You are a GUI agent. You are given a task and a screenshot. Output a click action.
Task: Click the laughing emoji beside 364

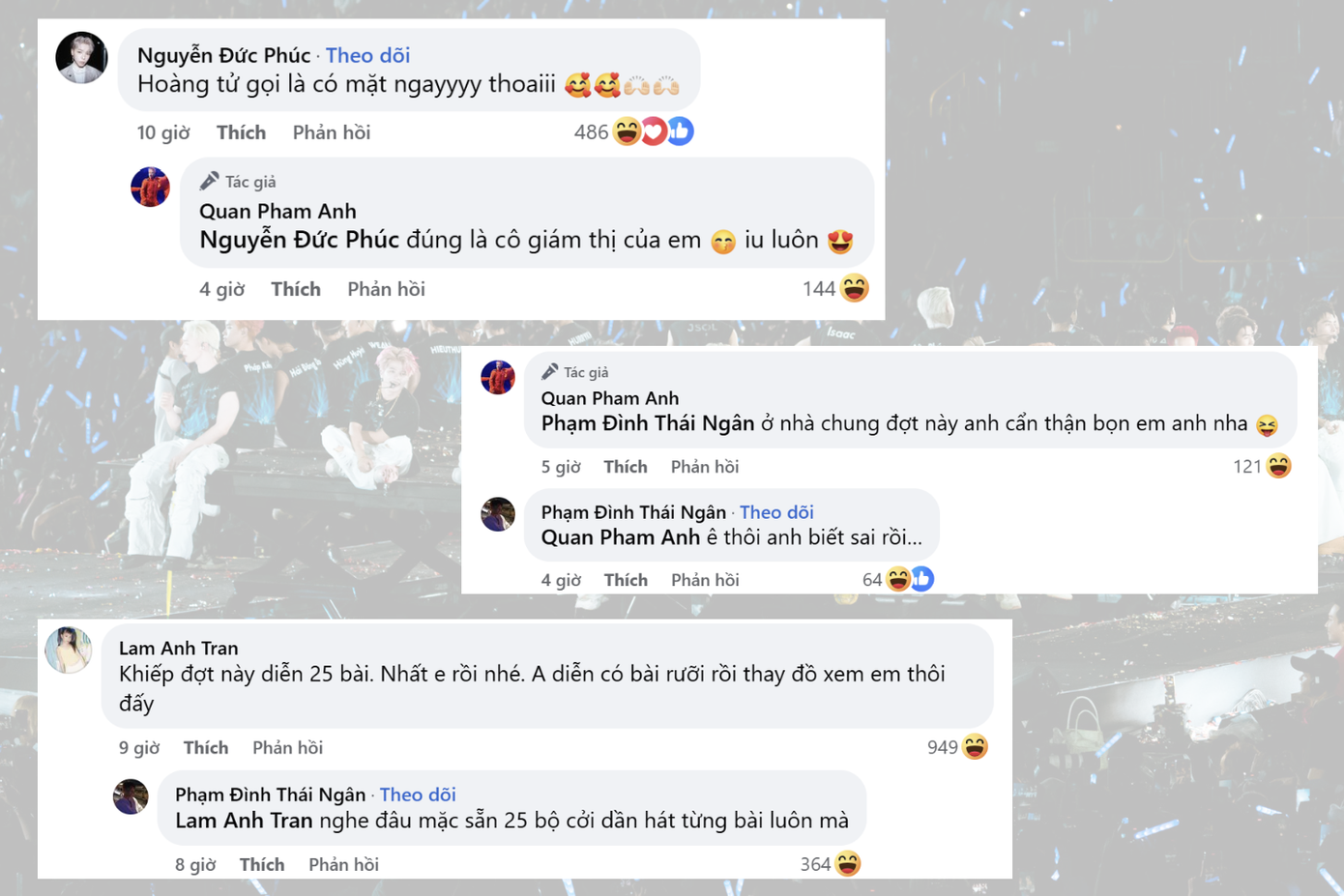pyautogui.click(x=848, y=864)
